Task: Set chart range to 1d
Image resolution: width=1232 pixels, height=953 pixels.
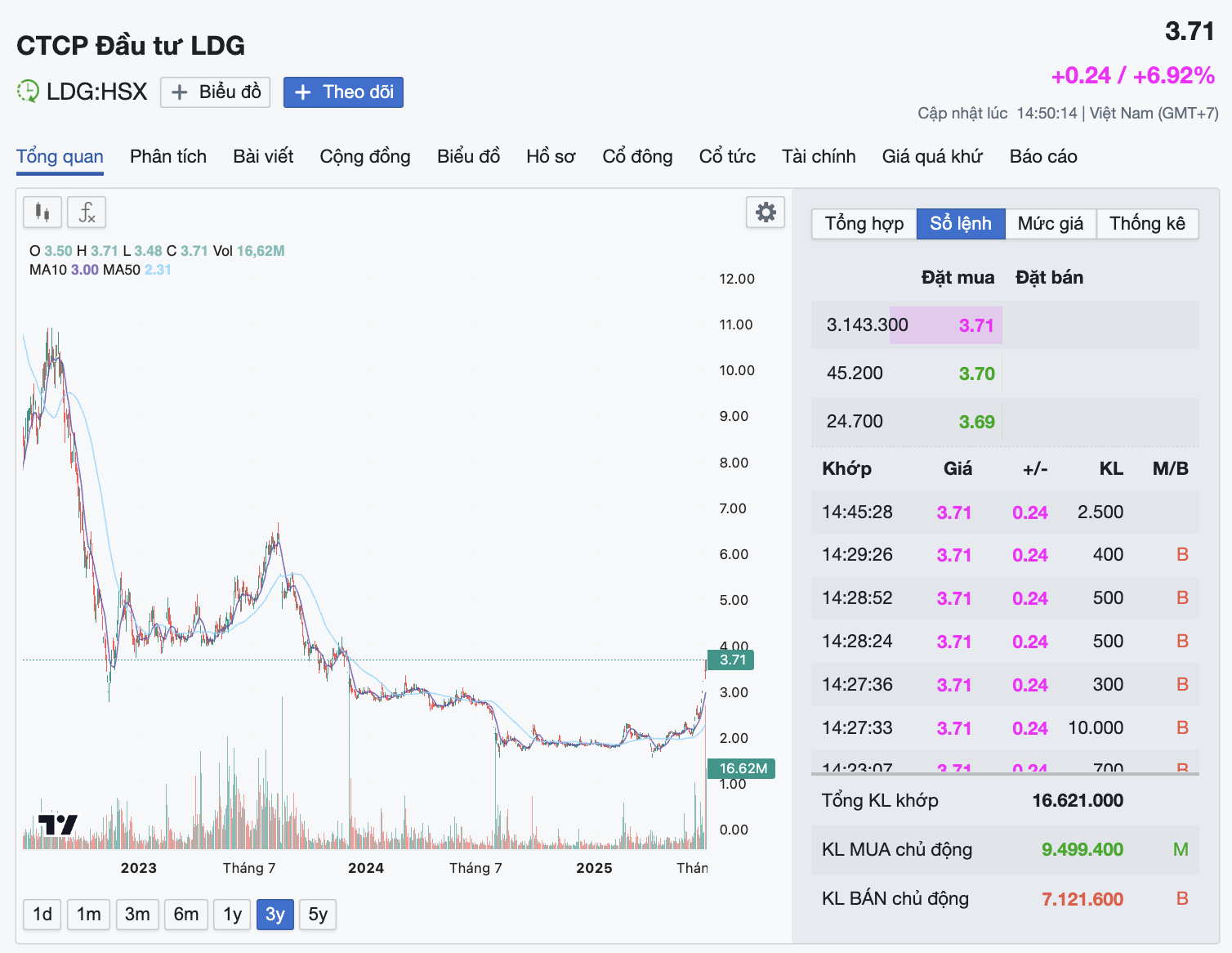Action: (x=42, y=914)
